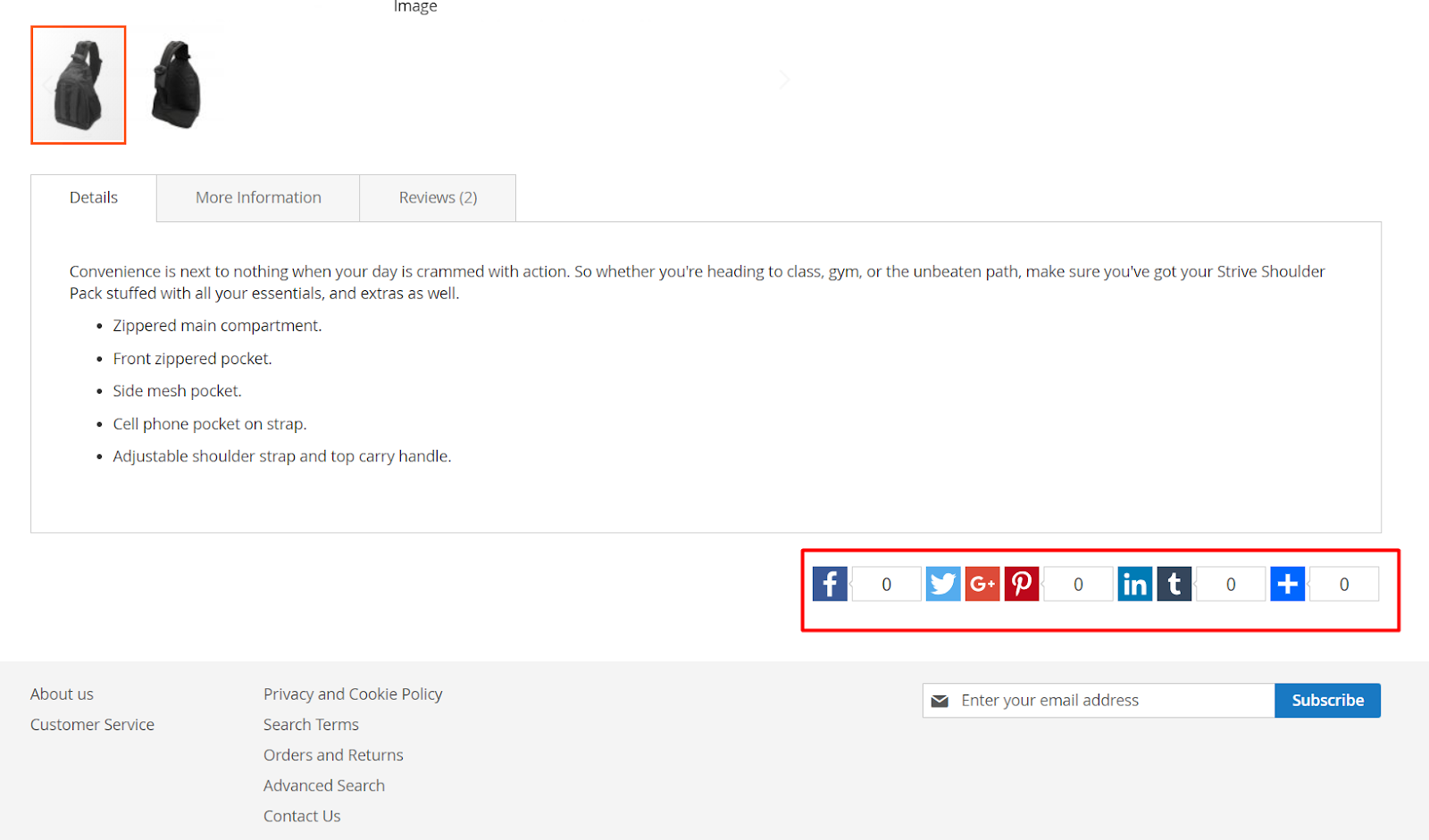Open Privacy and Cookie Policy
This screenshot has height=840, width=1429.
[x=353, y=694]
